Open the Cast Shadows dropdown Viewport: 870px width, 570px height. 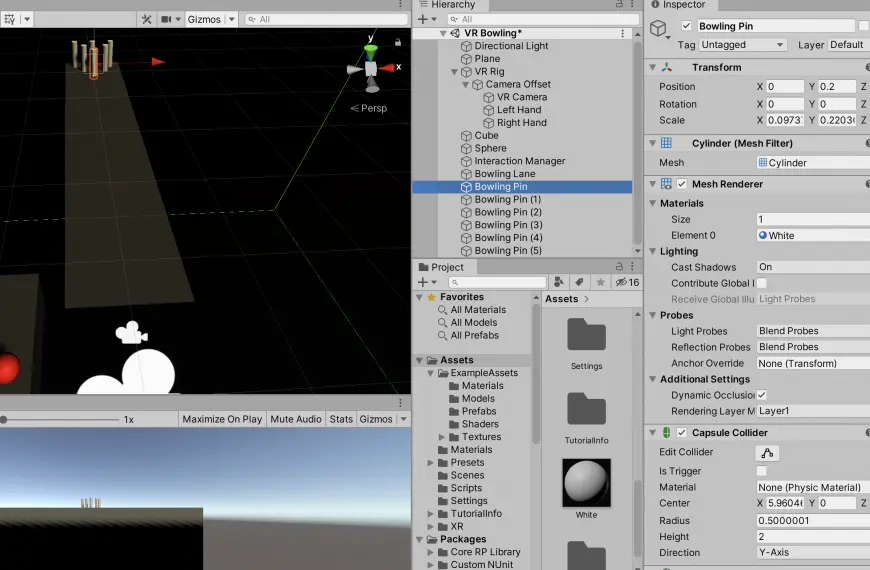pyautogui.click(x=813, y=267)
